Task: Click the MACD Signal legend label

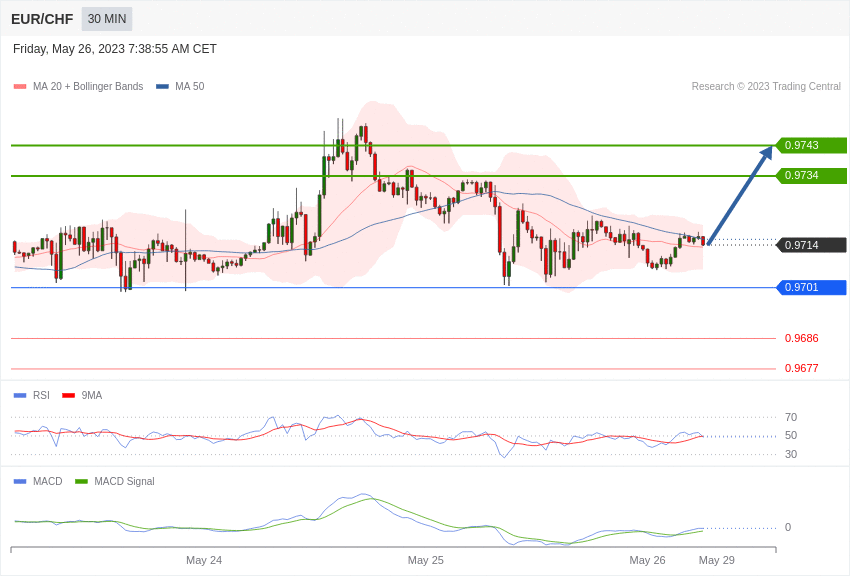Action: (x=124, y=481)
